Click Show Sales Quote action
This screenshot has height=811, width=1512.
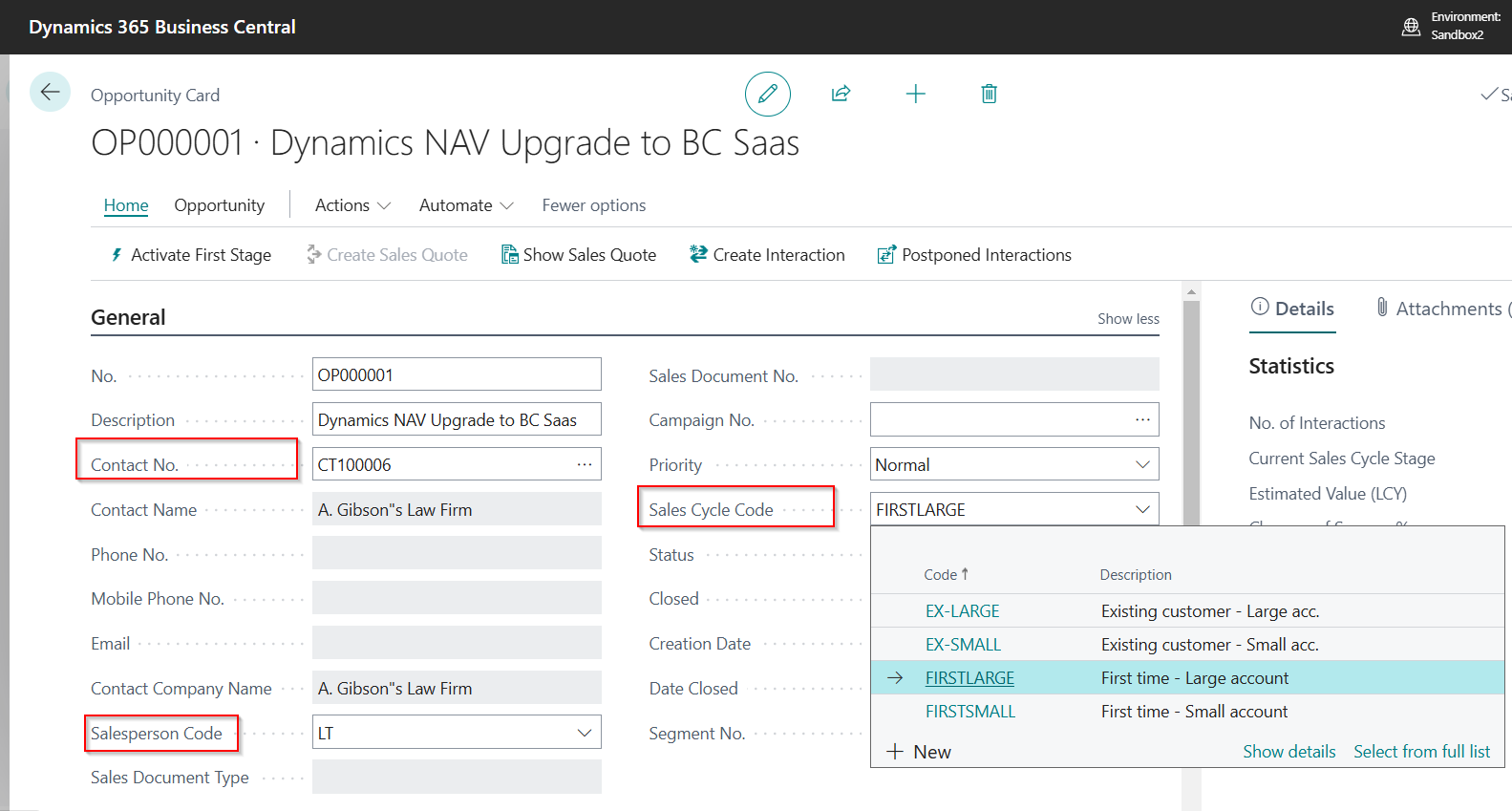579,255
